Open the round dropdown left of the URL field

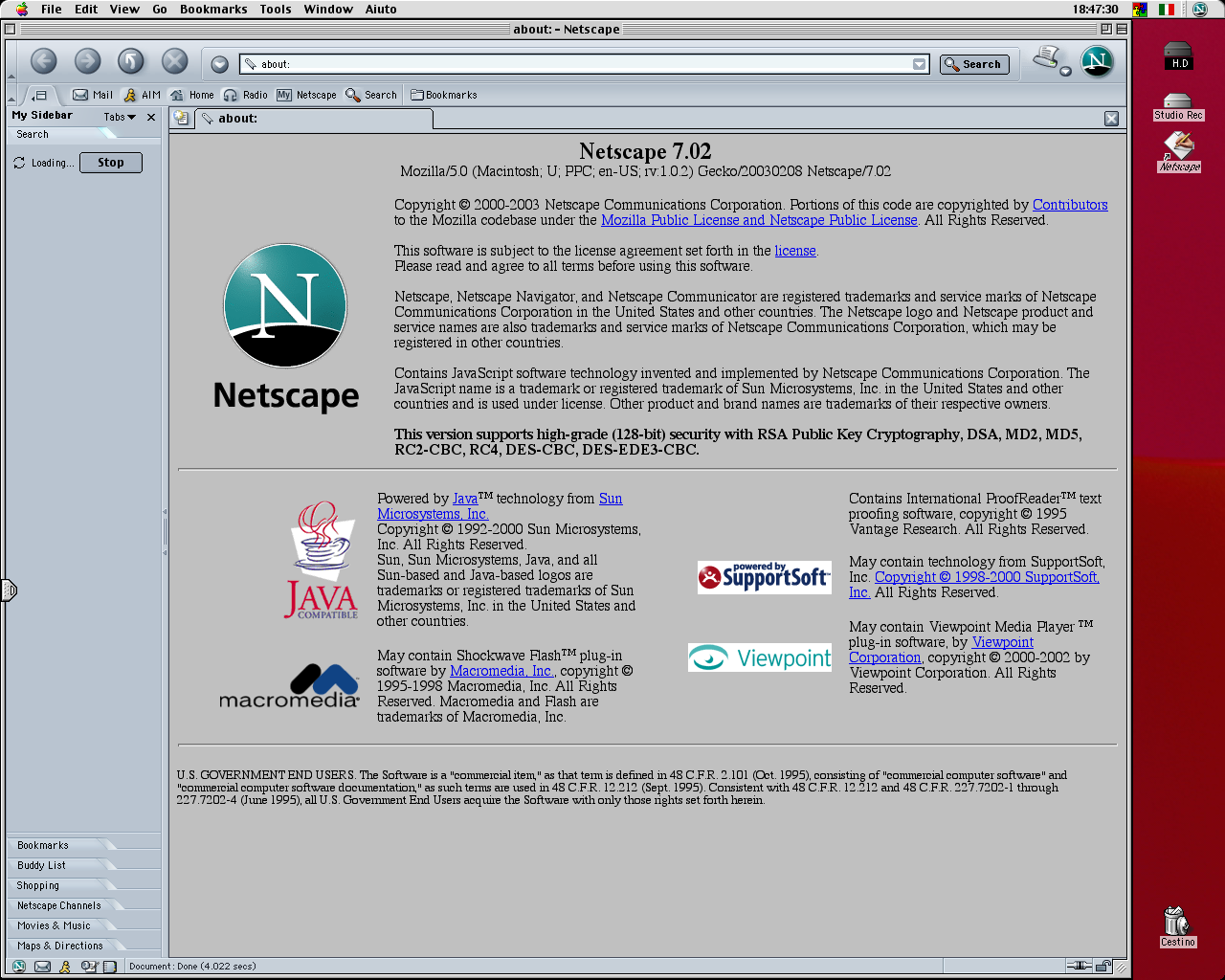point(219,64)
